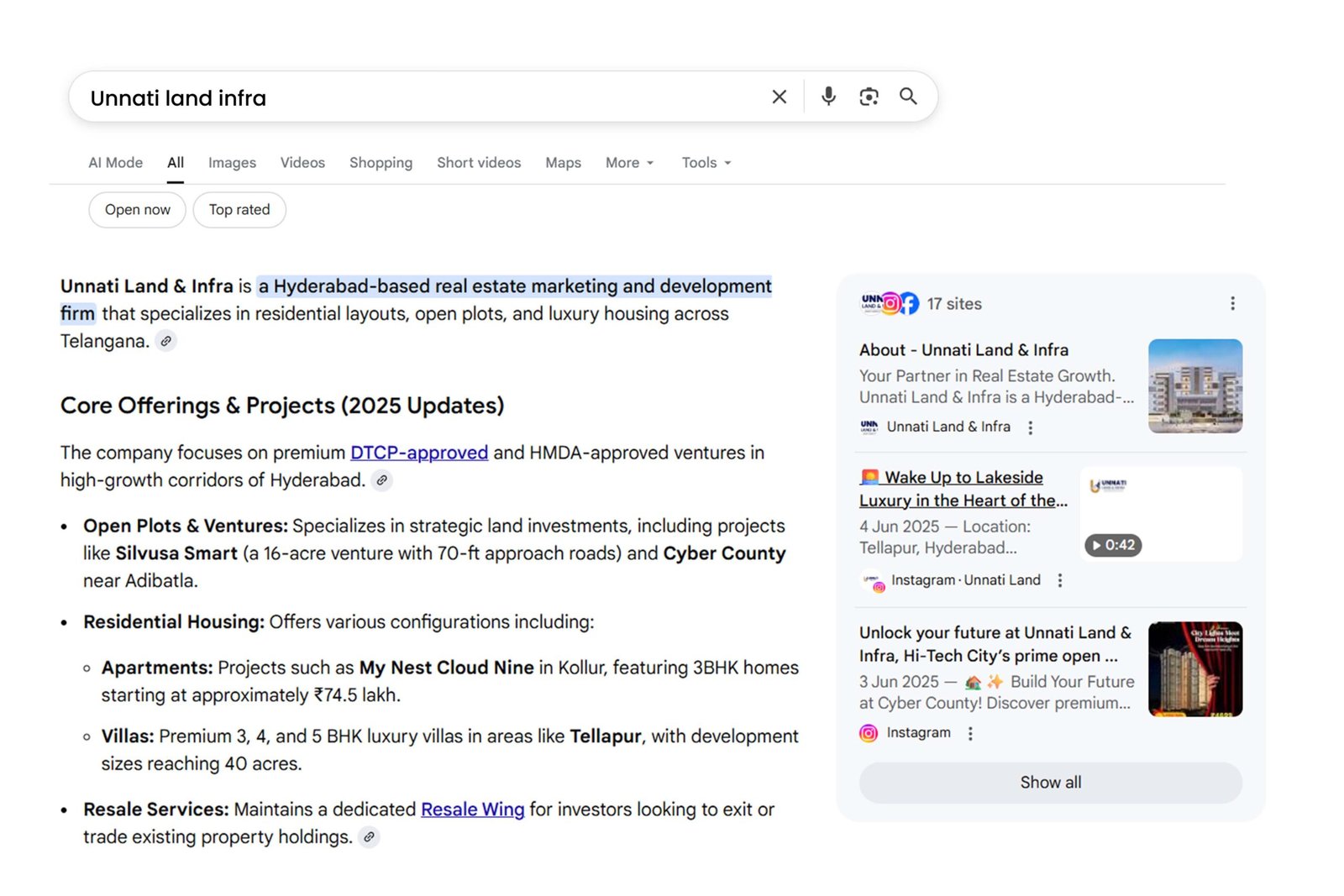Switch to the Images tab
This screenshot has width=1344, height=896.
pyautogui.click(x=232, y=162)
